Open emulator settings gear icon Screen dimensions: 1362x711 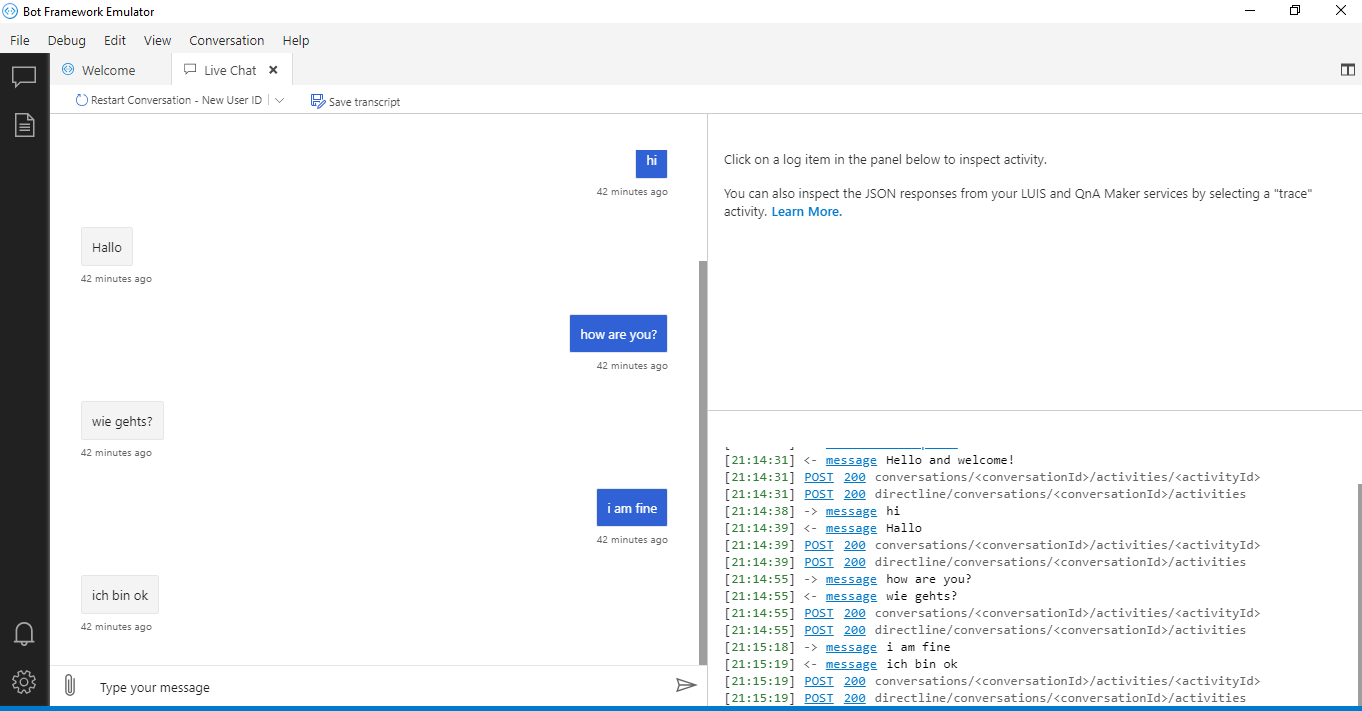coord(24,682)
